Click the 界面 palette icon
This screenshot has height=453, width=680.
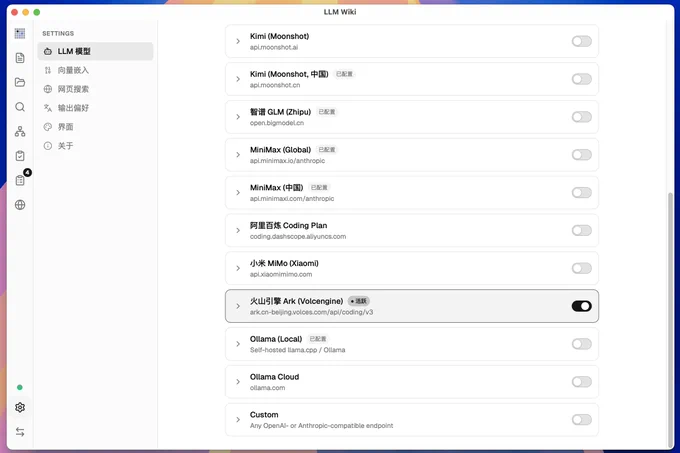48,127
